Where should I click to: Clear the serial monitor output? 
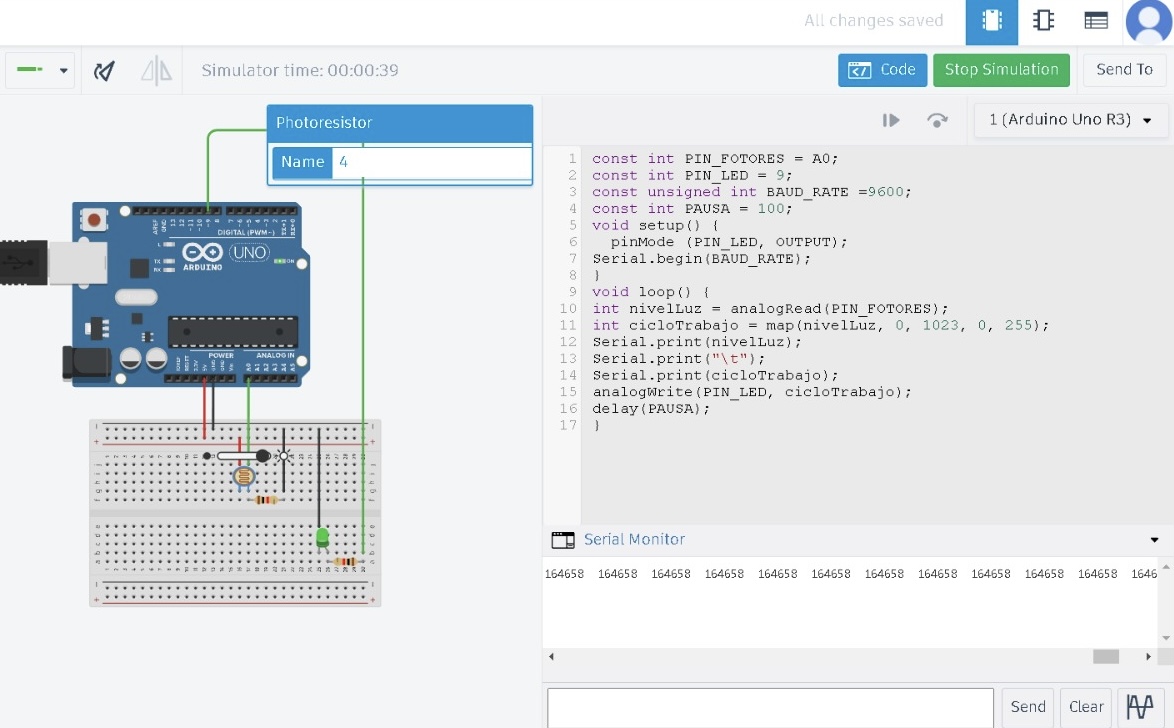[1085, 706]
